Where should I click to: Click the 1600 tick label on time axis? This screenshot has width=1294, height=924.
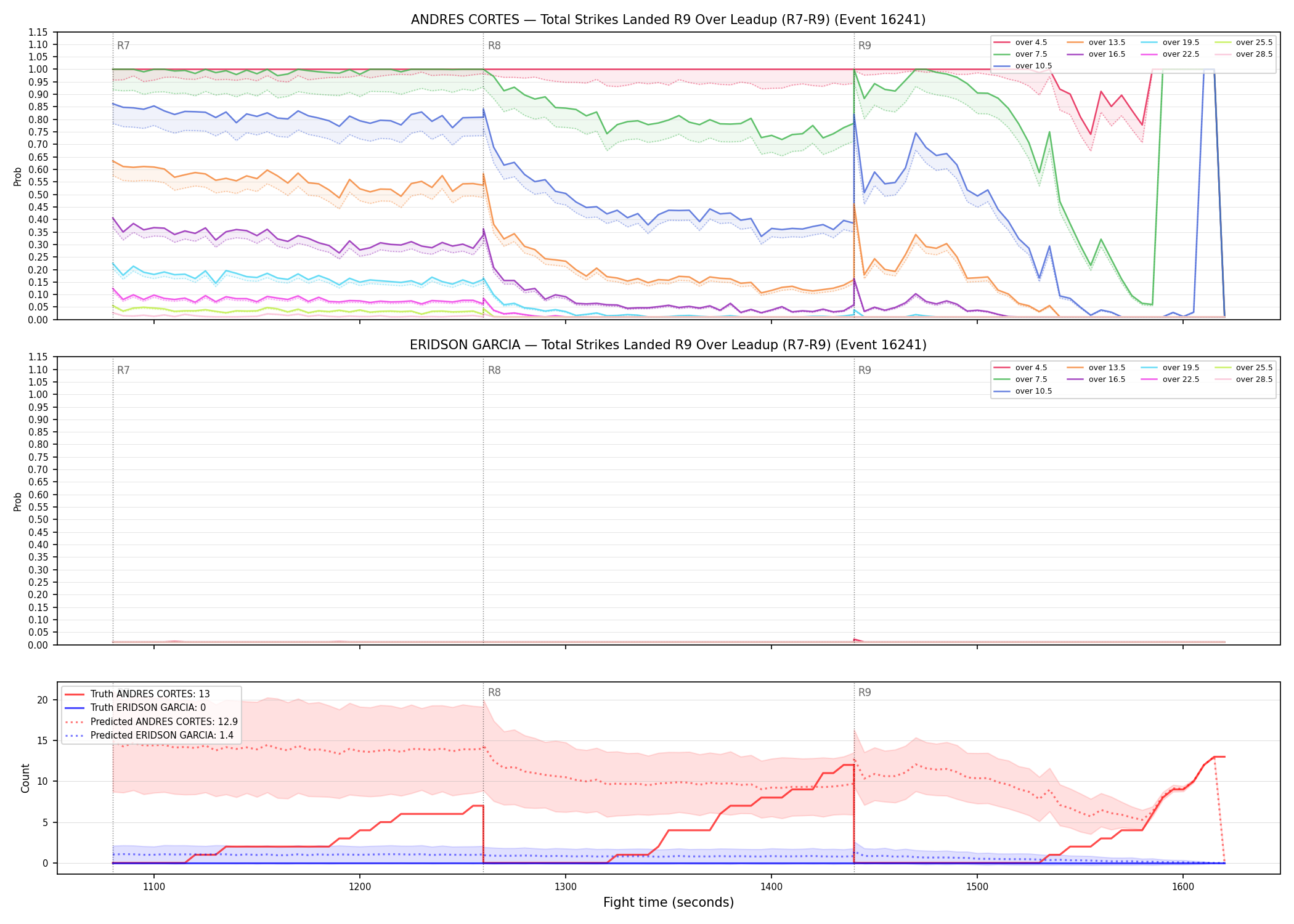pos(1183,886)
